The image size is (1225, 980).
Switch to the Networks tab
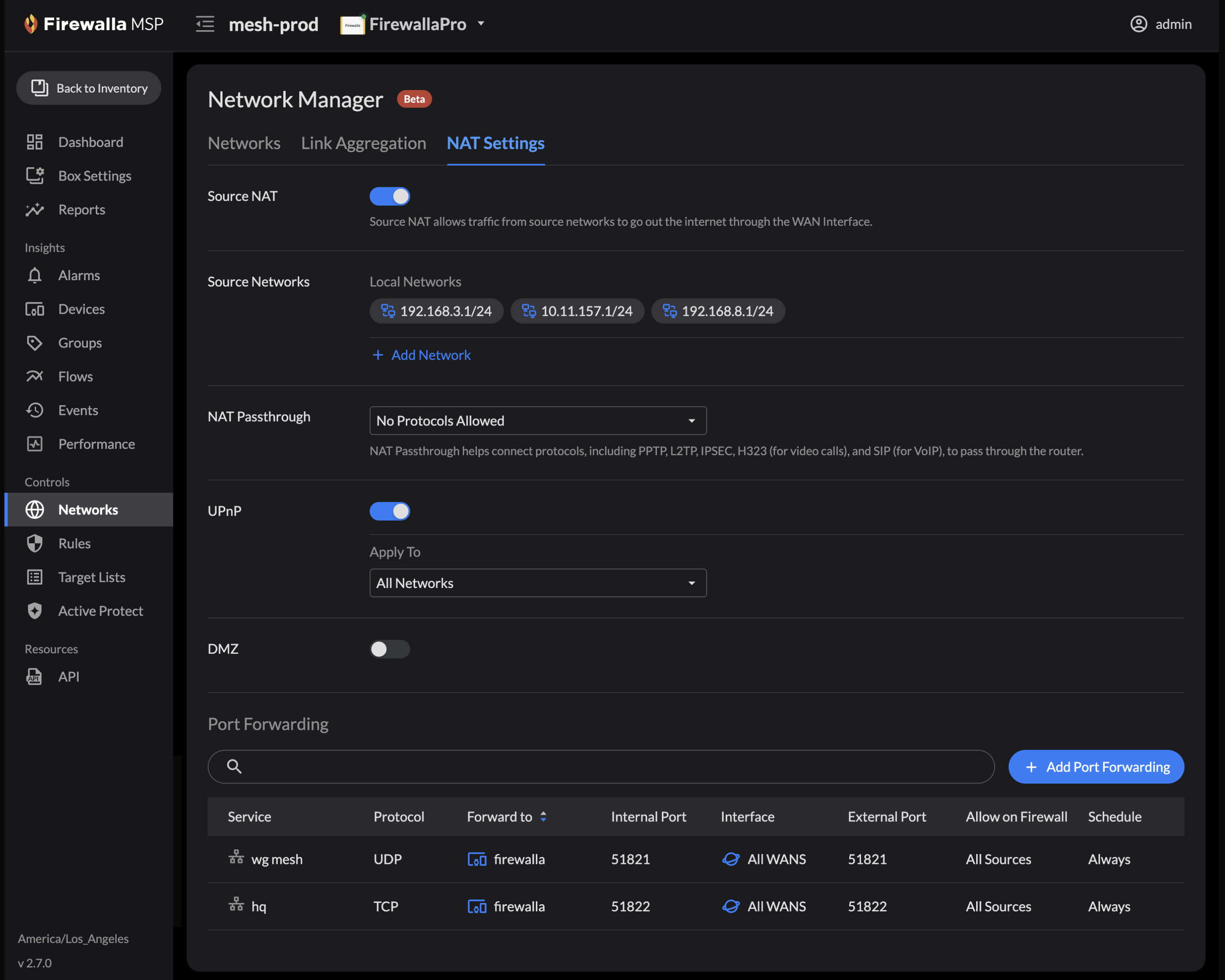click(244, 143)
